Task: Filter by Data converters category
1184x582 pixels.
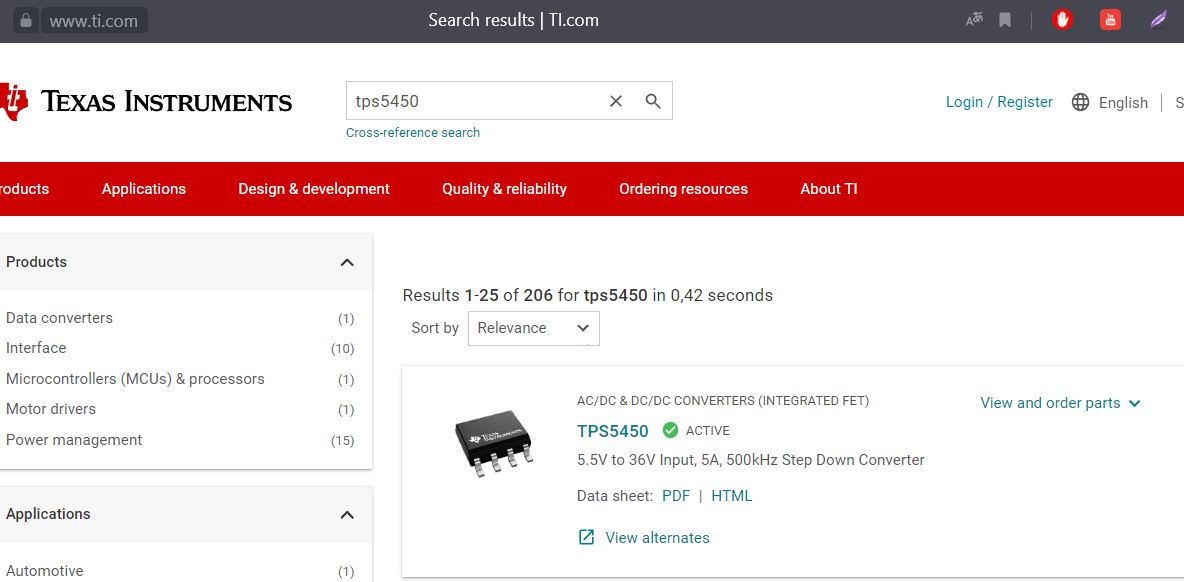Action: [x=59, y=318]
